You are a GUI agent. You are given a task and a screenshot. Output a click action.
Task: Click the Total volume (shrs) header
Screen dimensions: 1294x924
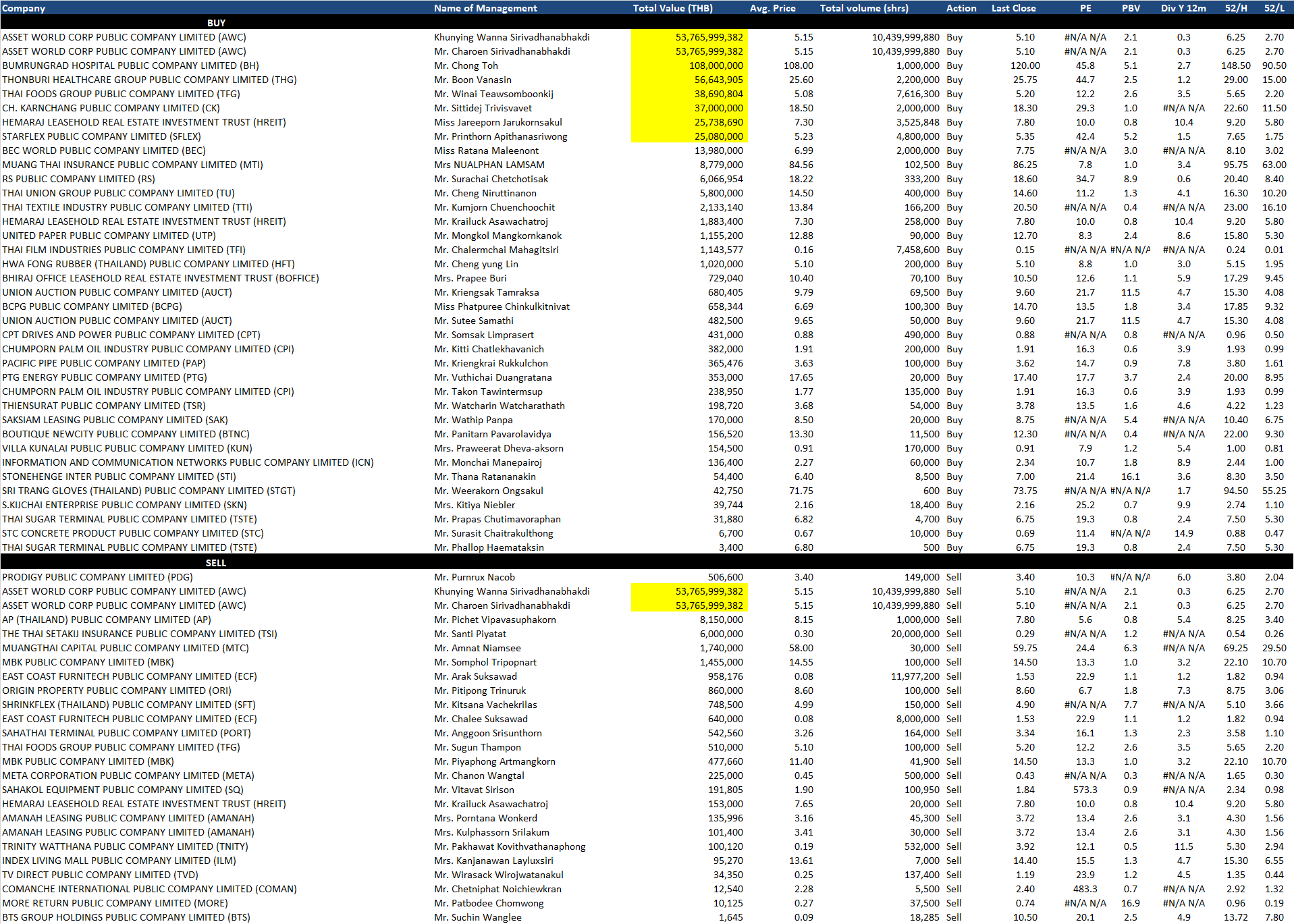[x=863, y=8]
